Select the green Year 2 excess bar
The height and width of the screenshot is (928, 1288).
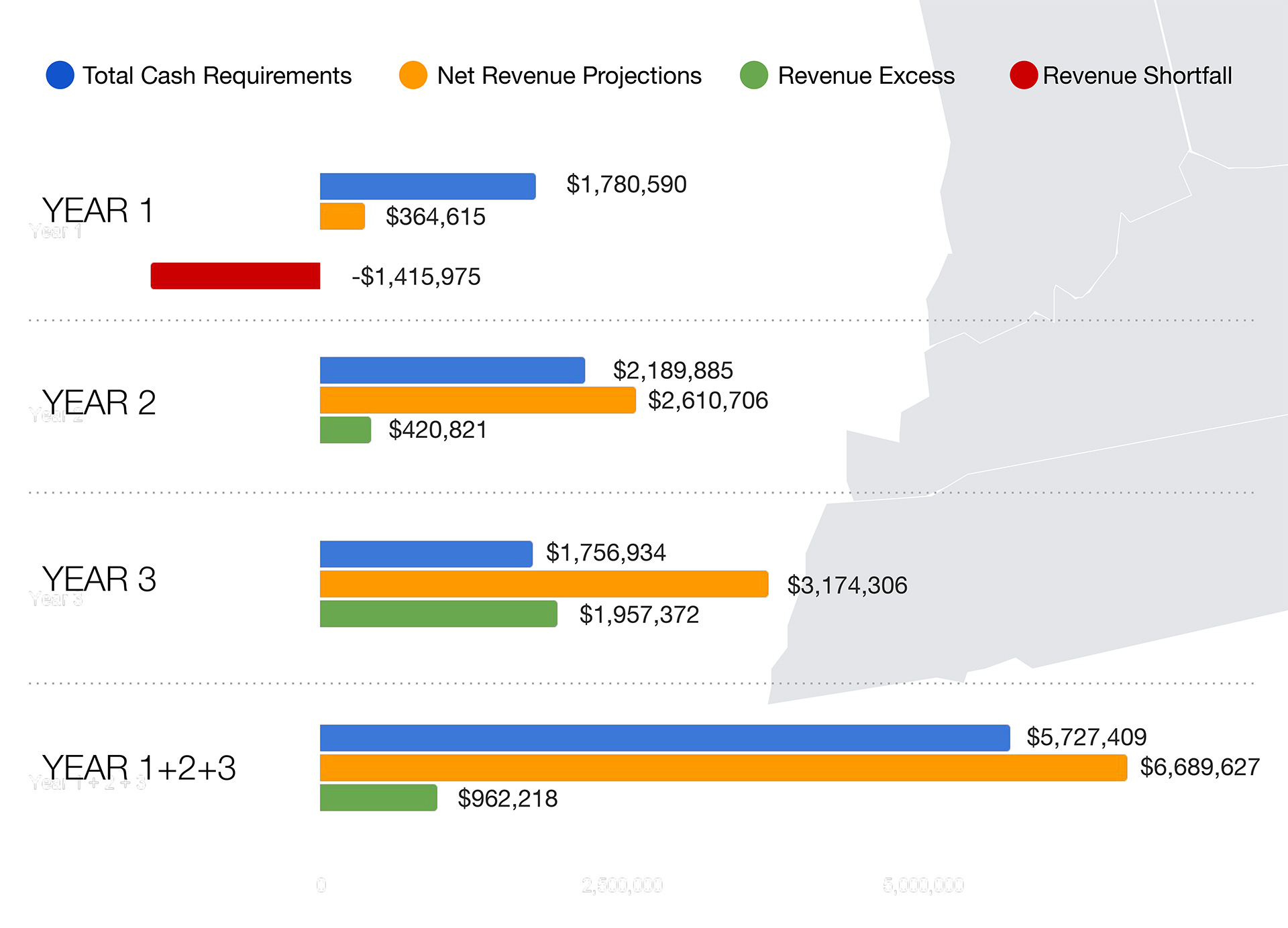click(345, 430)
